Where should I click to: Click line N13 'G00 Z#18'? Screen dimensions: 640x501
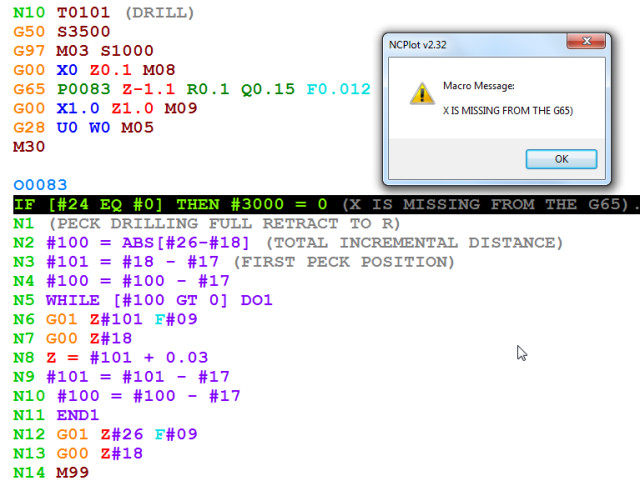click(78, 454)
